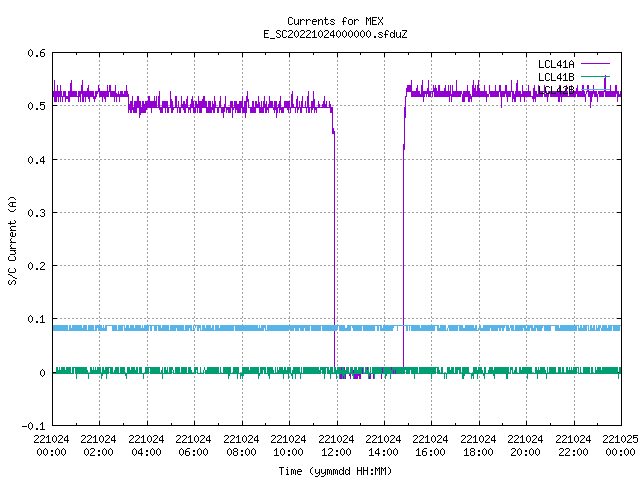Click the x-axis tick 221024 20:00
Image resolution: width=640 pixels, height=480 pixels.
coord(525,445)
